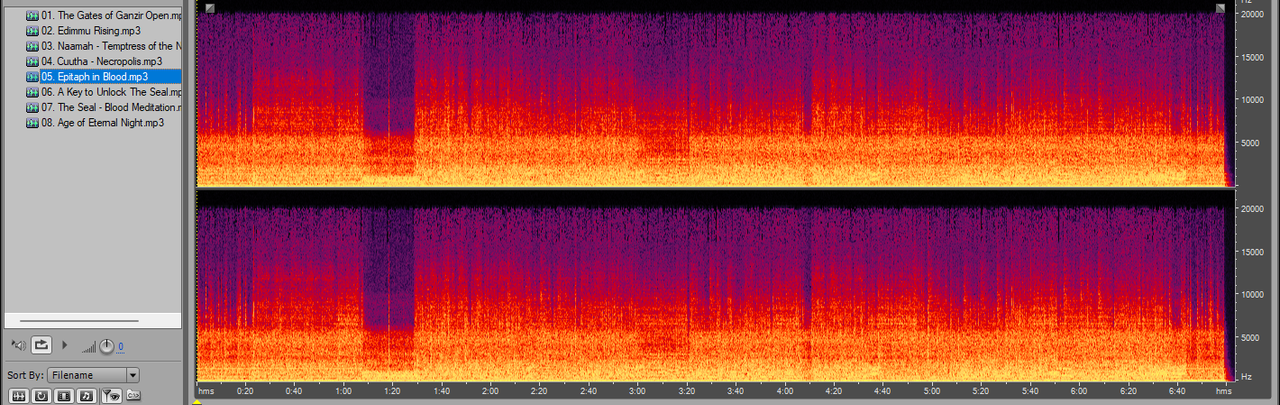1280x405 pixels.
Task: Click the full path folder icon
Action: 133,395
